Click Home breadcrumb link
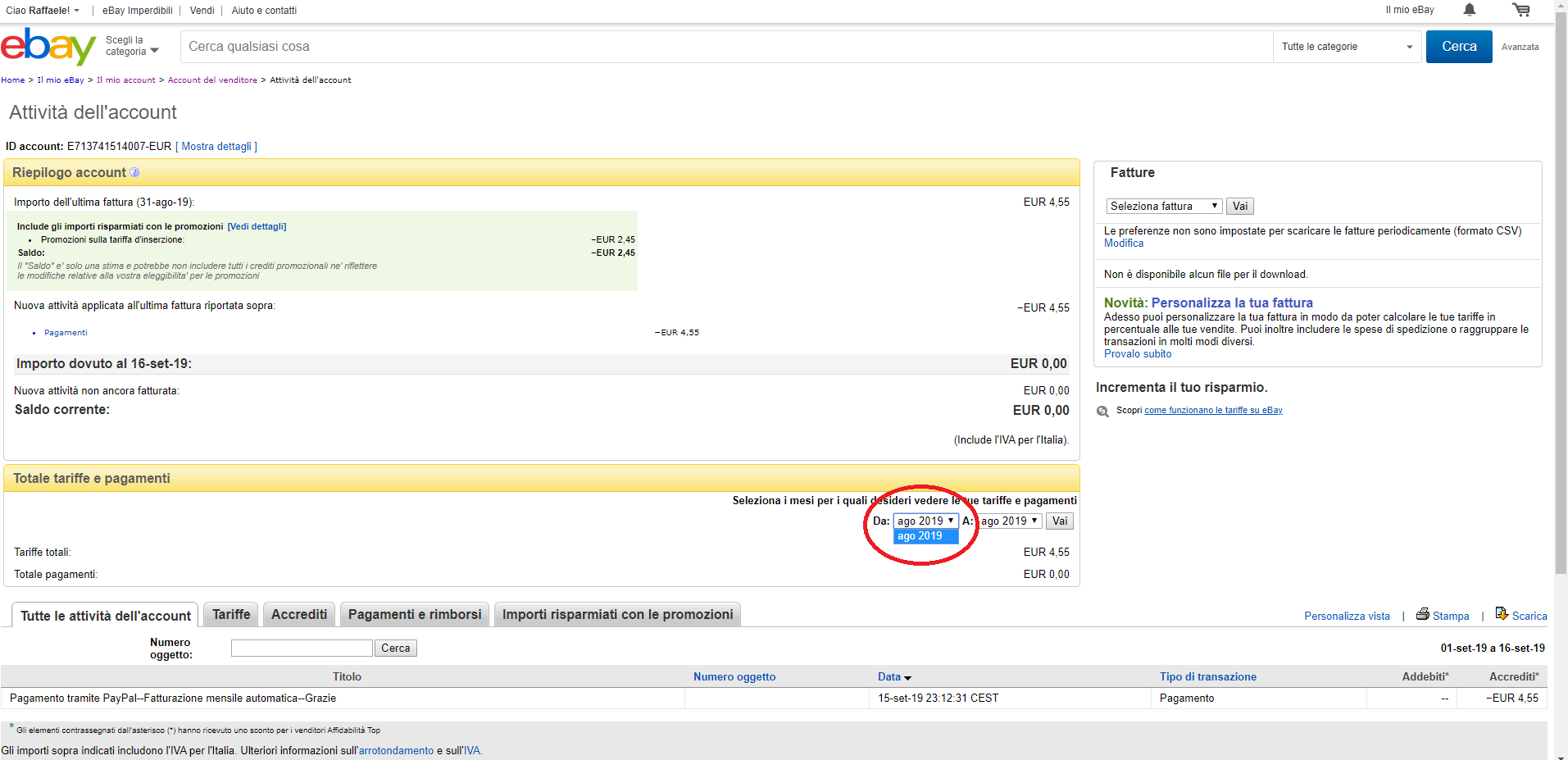 tap(12, 80)
